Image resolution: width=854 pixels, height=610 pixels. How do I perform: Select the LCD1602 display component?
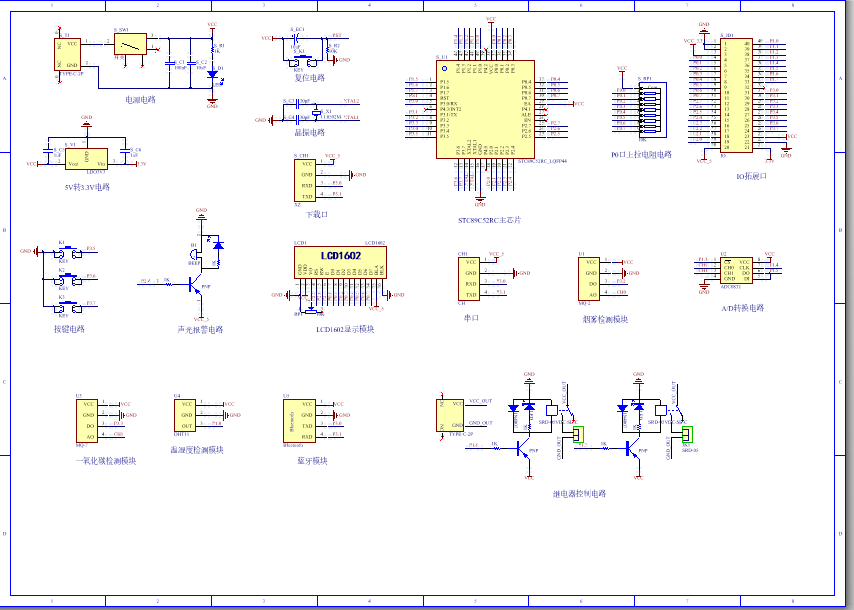click(340, 263)
